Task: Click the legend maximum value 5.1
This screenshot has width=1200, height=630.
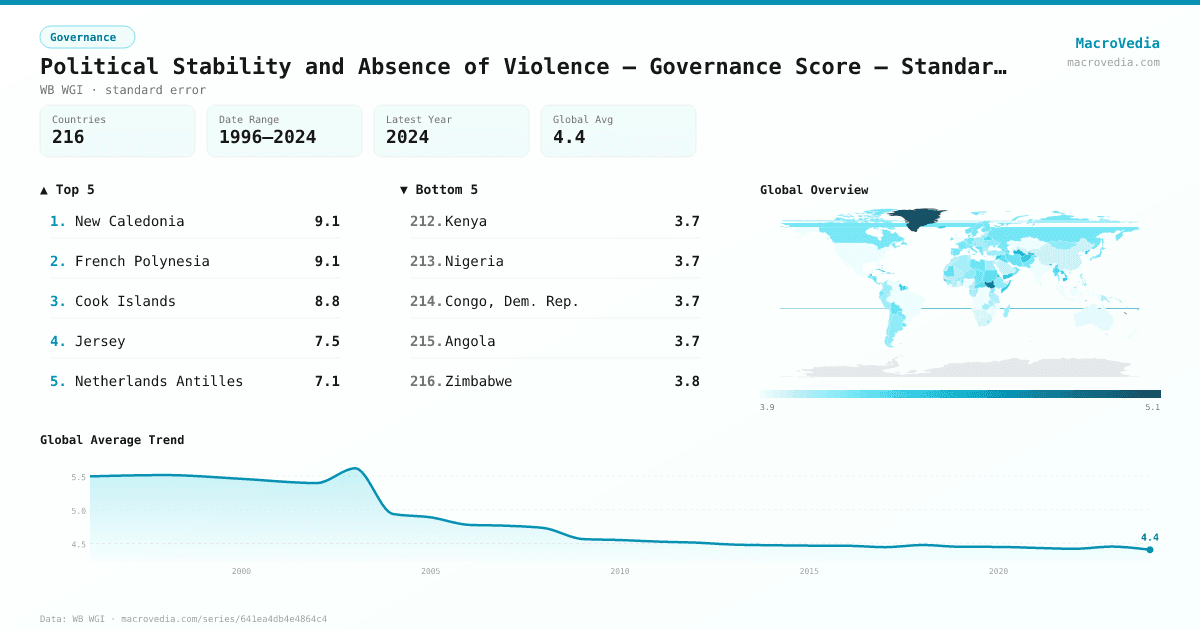Action: [1153, 407]
